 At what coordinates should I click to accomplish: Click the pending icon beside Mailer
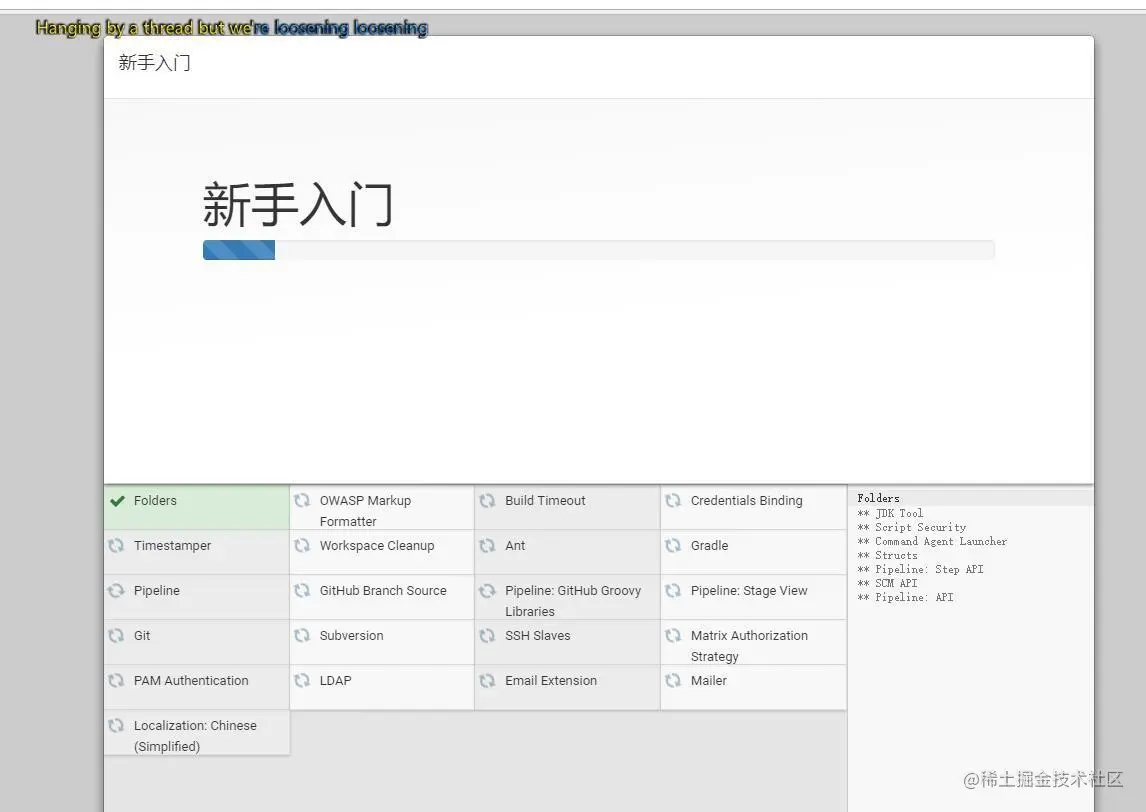(x=673, y=680)
